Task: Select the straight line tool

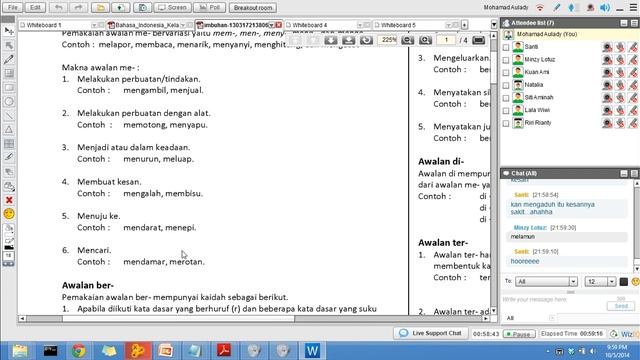Action: [x=9, y=116]
